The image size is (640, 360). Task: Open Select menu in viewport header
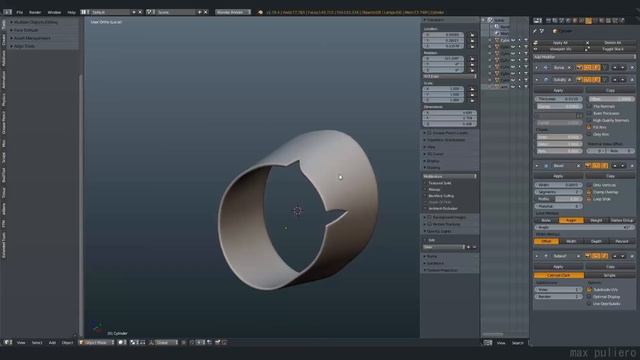pyautogui.click(x=37, y=342)
